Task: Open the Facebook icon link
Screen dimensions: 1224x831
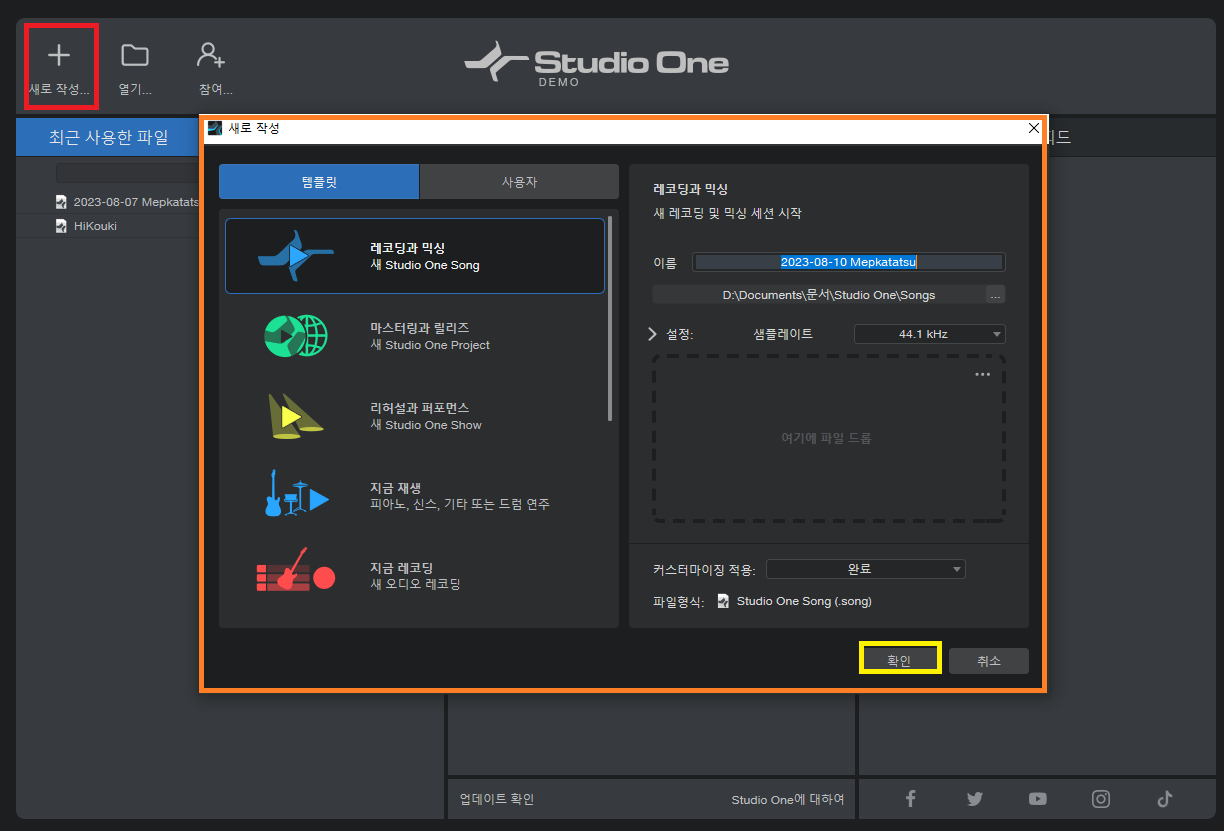Action: click(x=910, y=798)
